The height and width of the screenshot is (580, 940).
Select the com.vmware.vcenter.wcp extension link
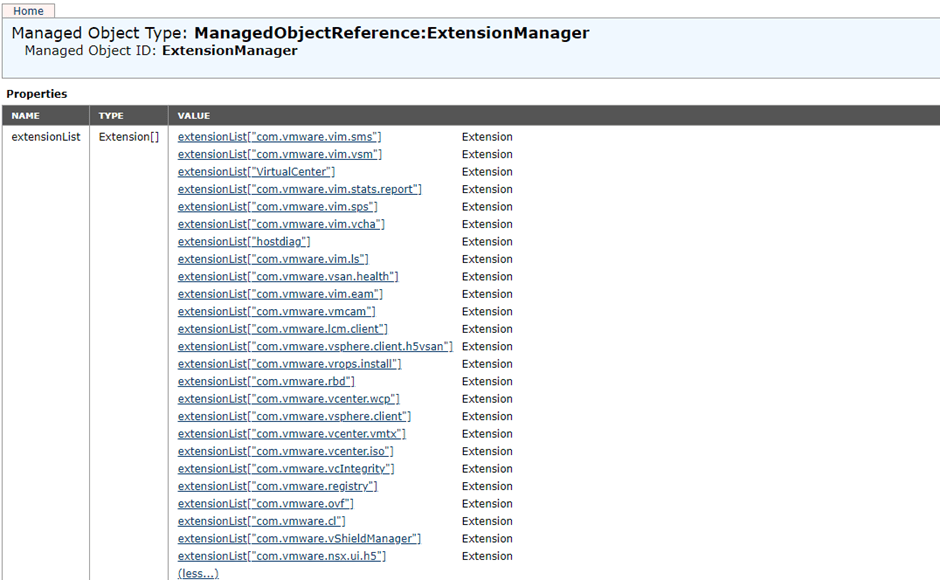coord(288,399)
